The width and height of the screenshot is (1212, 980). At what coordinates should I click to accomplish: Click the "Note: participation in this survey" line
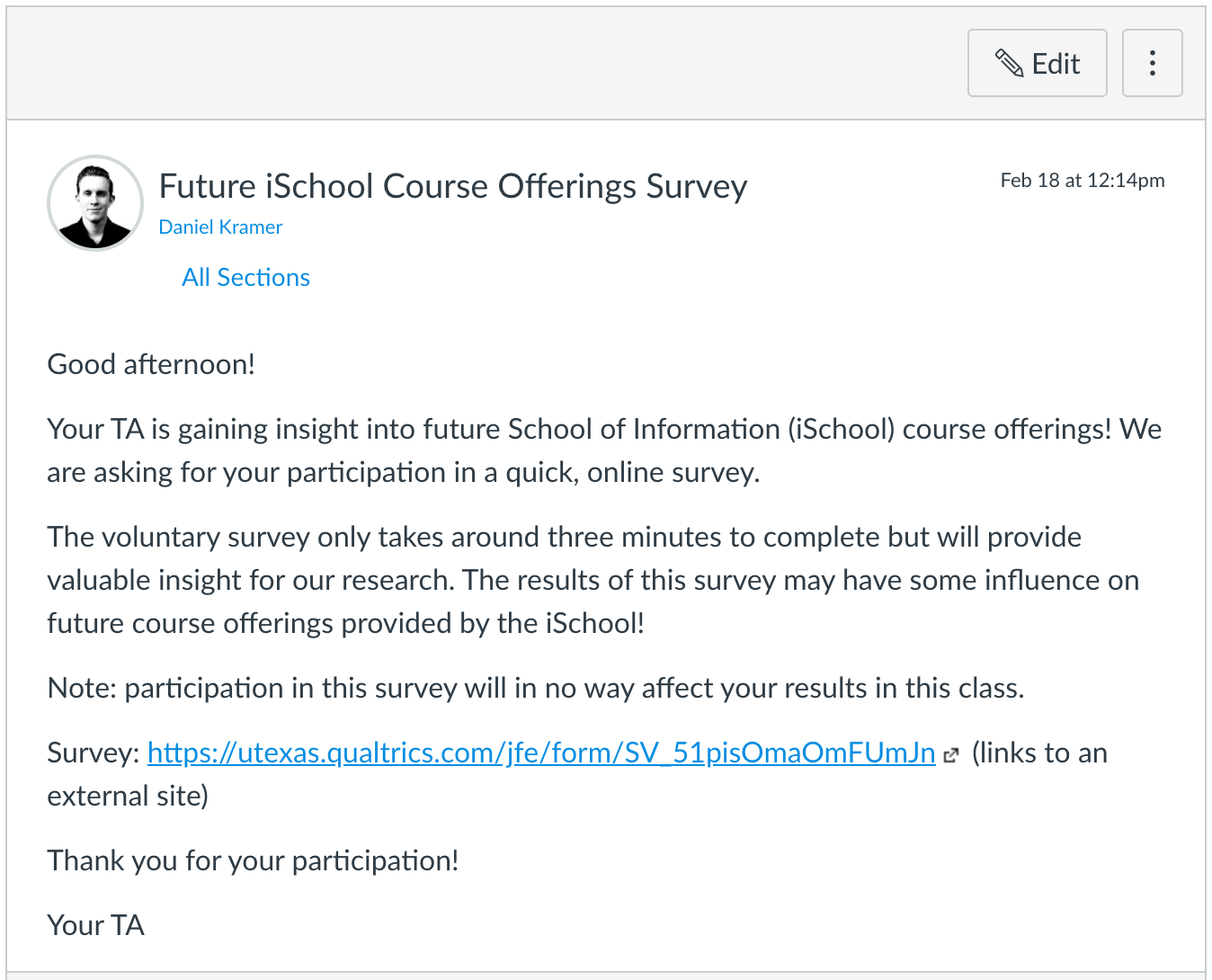pos(536,688)
